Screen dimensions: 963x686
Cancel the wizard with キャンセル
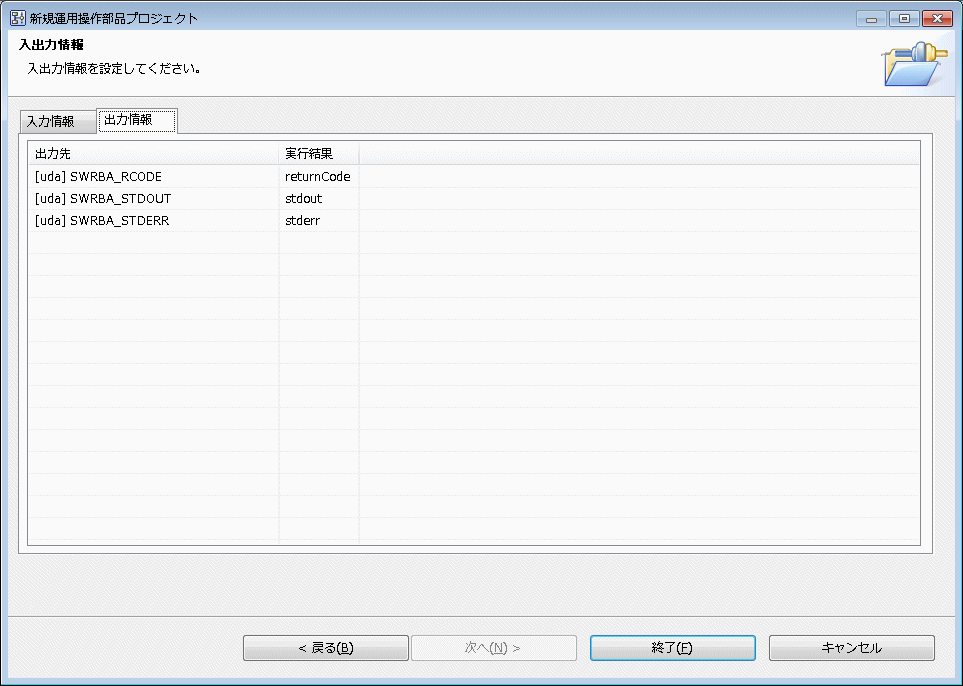(x=852, y=648)
